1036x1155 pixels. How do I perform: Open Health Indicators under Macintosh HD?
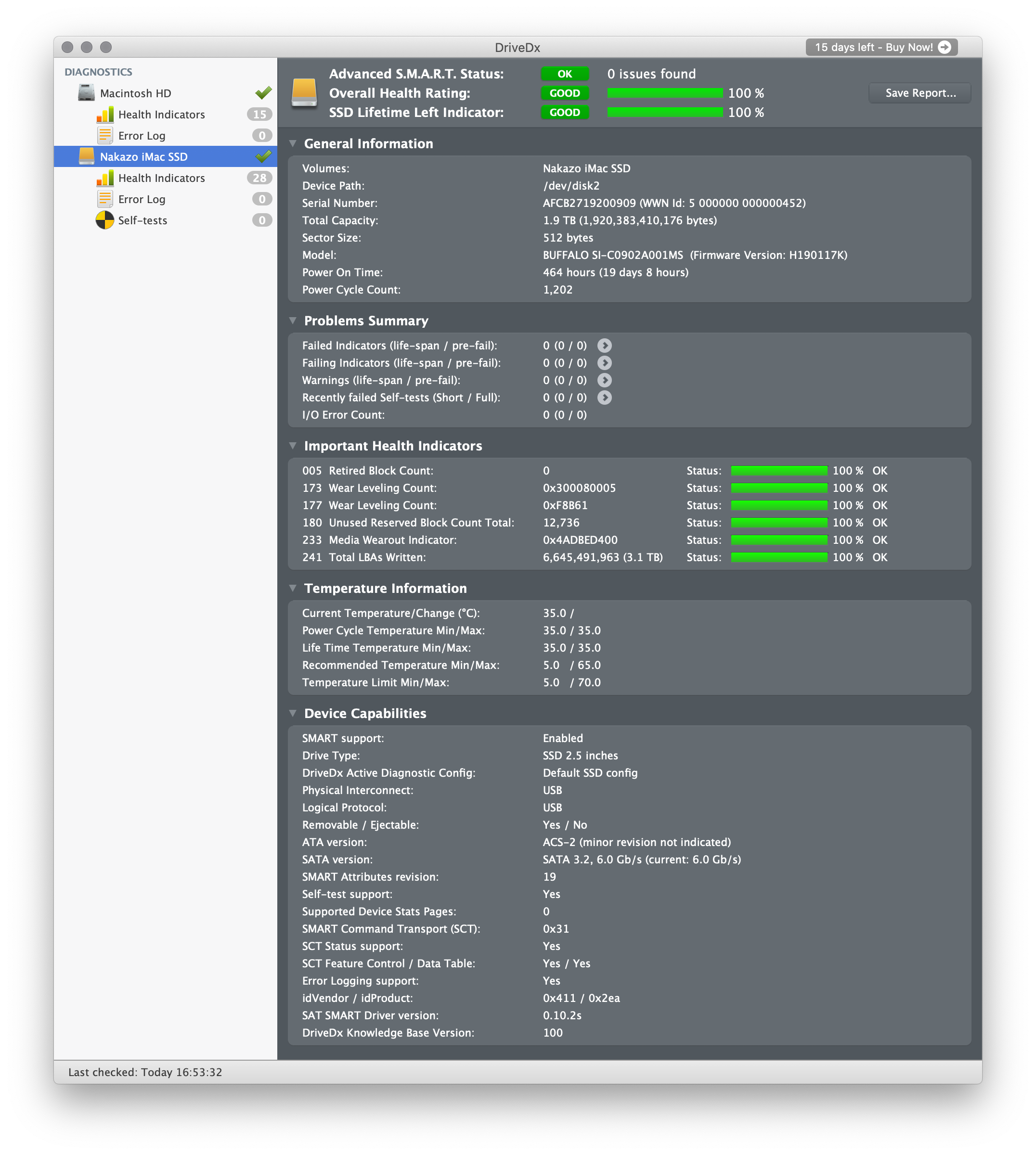[x=161, y=115]
